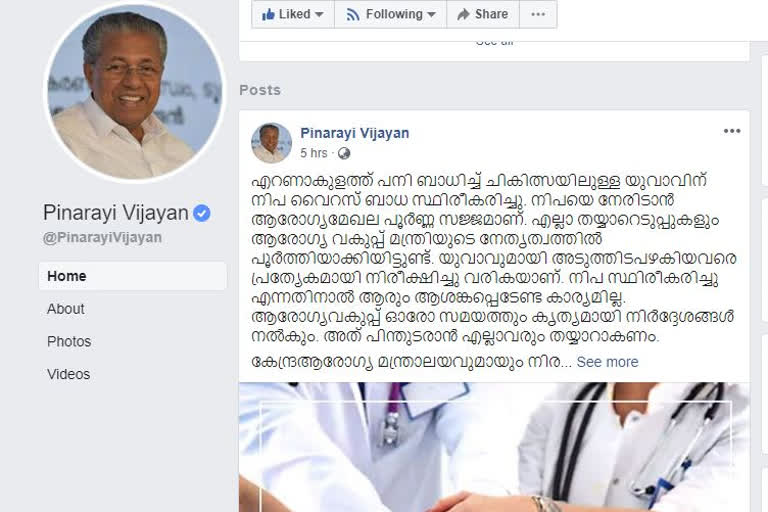Click the @PinarayiVijayan username handle
The image size is (768, 512).
coord(102,238)
